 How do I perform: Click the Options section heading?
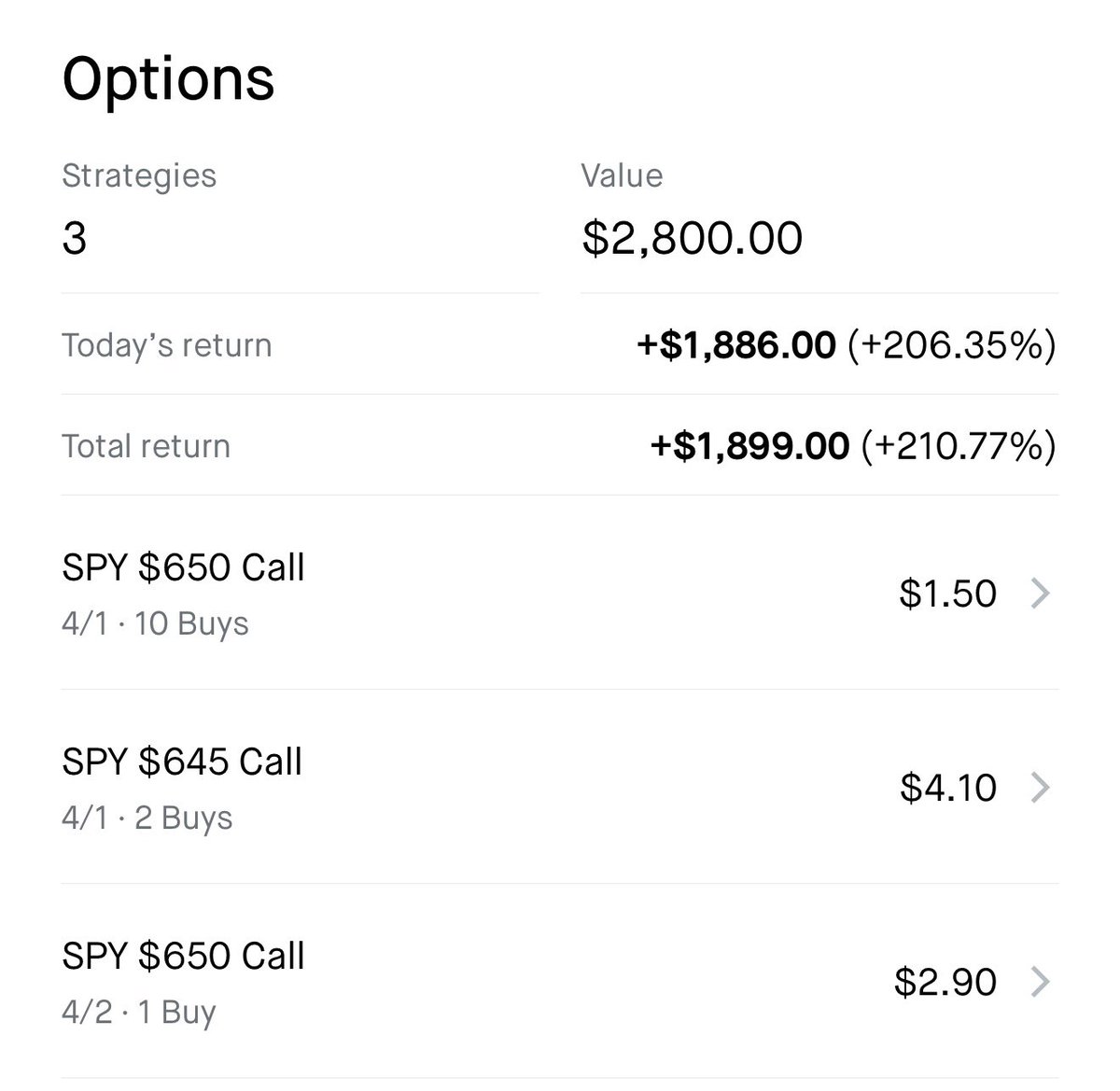pyautogui.click(x=168, y=78)
